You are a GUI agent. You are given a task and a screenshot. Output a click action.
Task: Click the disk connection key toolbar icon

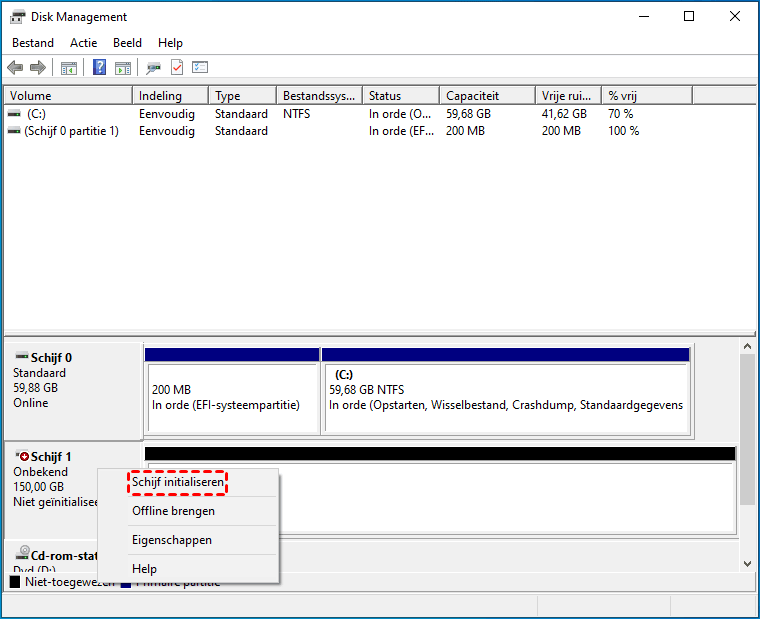153,68
